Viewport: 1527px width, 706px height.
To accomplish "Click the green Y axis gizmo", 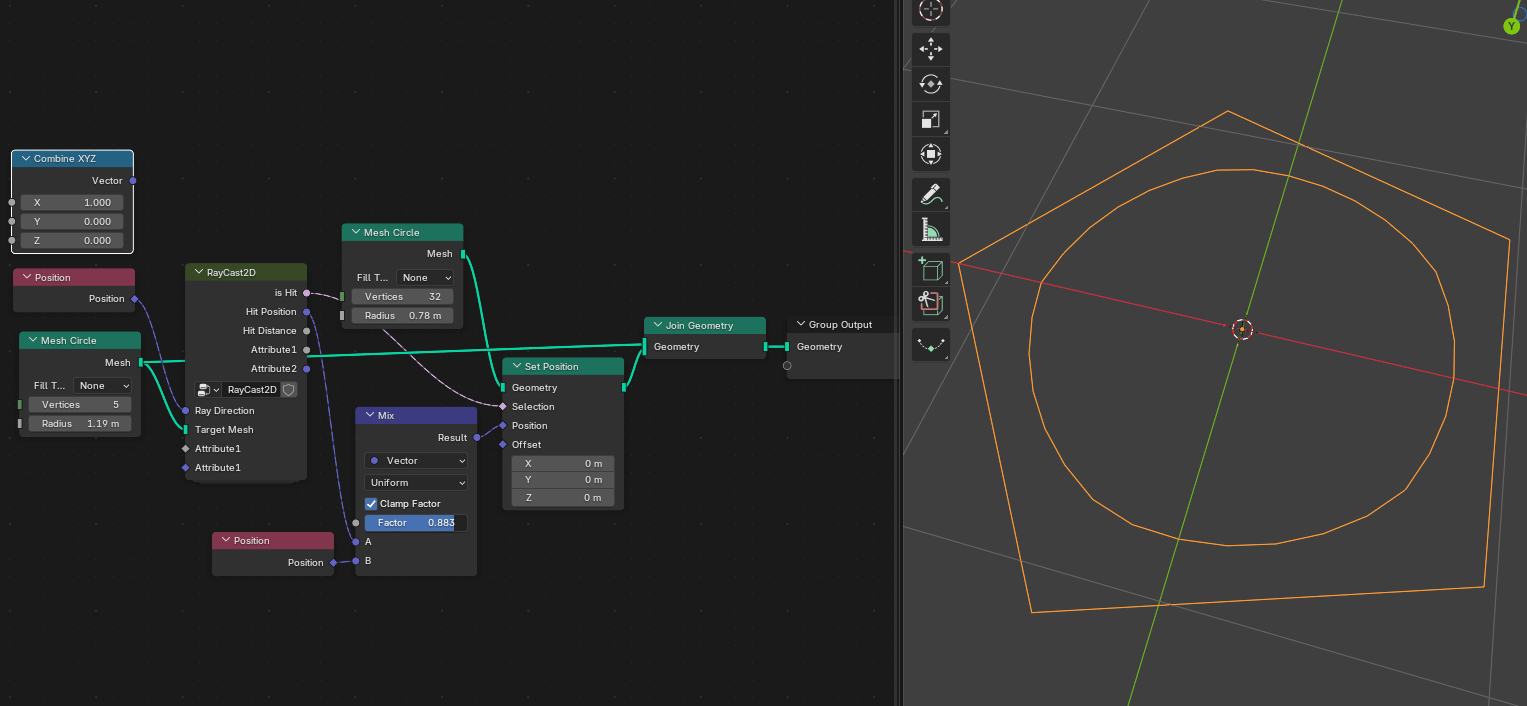I will tap(1511, 26).
